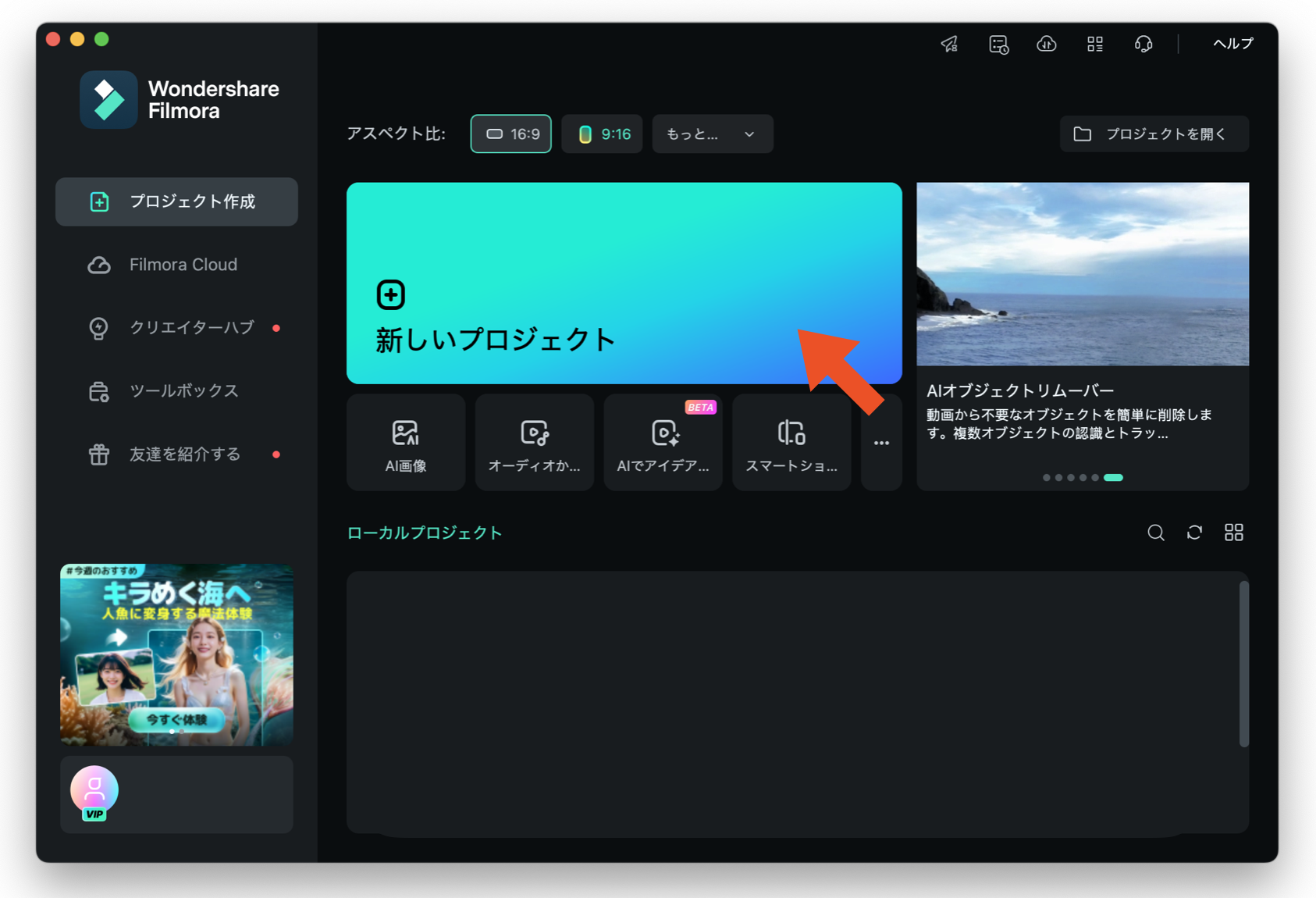Open the オーディオか... tool

(535, 443)
